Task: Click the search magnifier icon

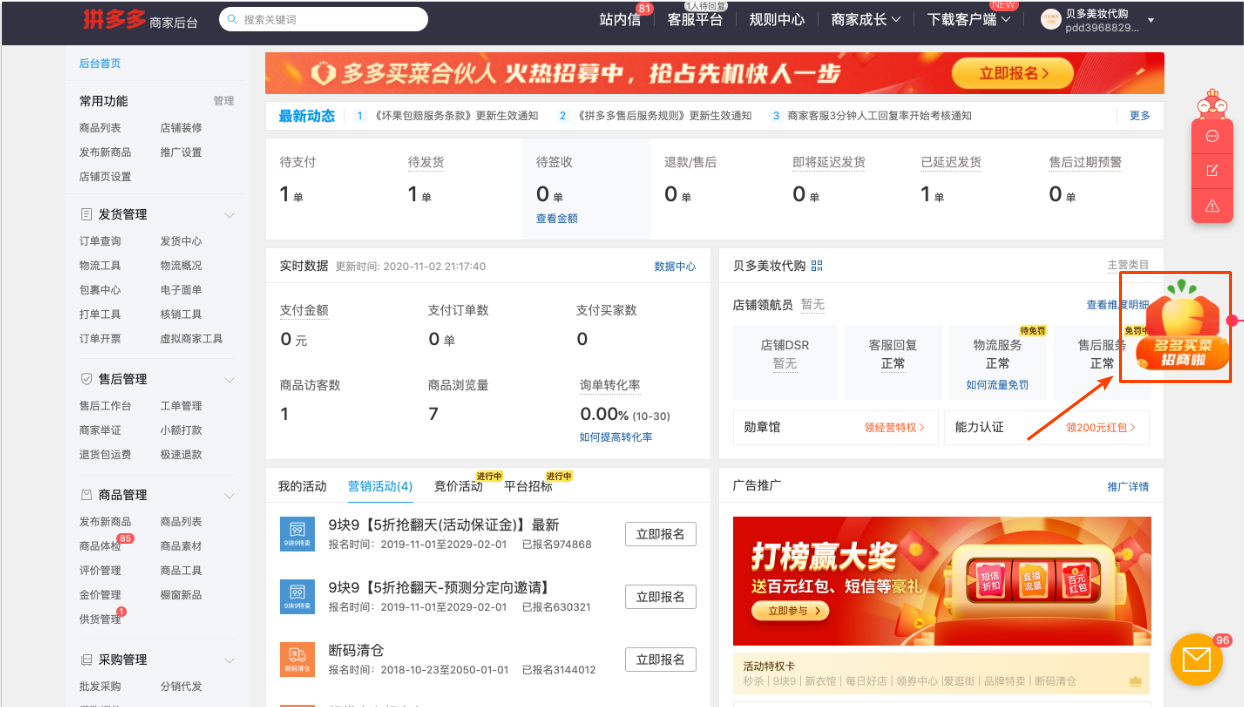Action: point(231,19)
